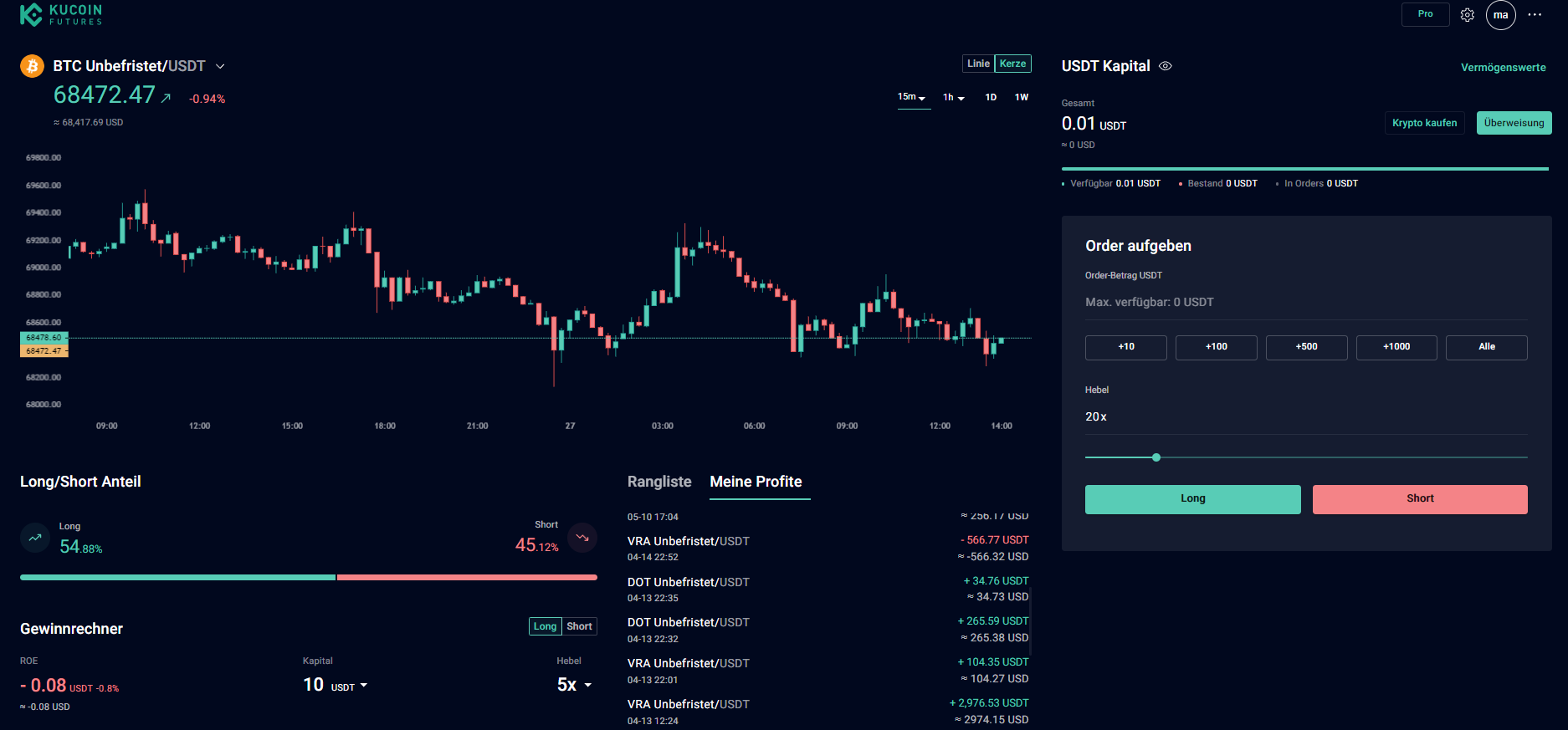The image size is (1568, 730).
Task: Click the orange Bitcoin coin icon
Action: tap(32, 66)
